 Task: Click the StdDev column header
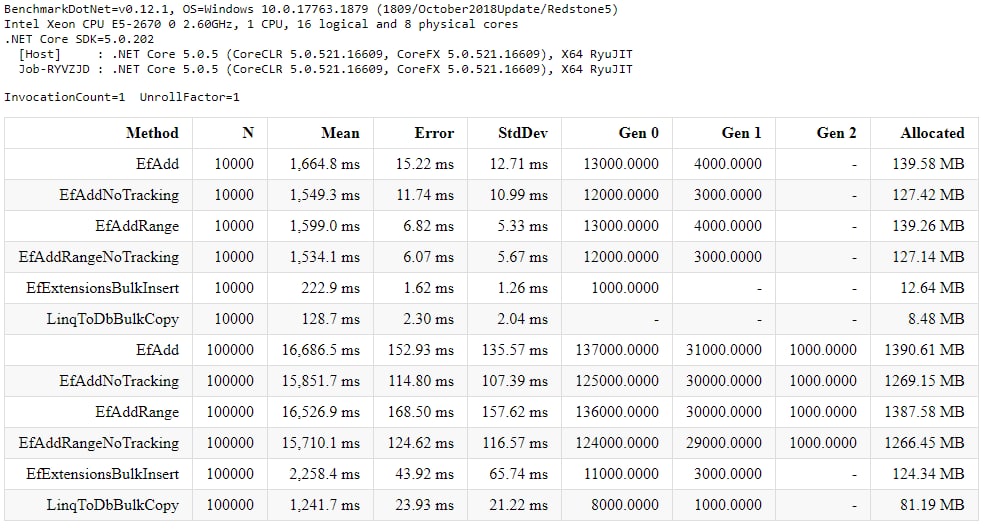[523, 133]
